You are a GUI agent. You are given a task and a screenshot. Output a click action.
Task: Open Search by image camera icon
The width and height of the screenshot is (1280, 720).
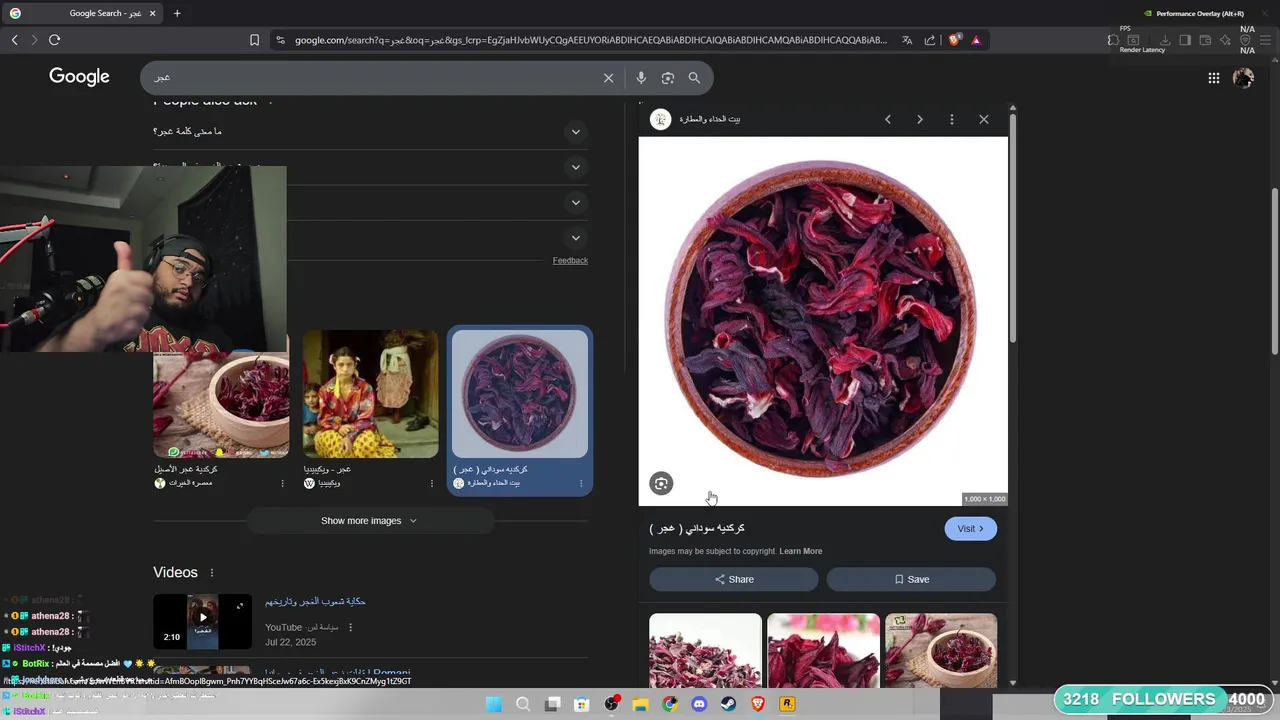coord(668,78)
